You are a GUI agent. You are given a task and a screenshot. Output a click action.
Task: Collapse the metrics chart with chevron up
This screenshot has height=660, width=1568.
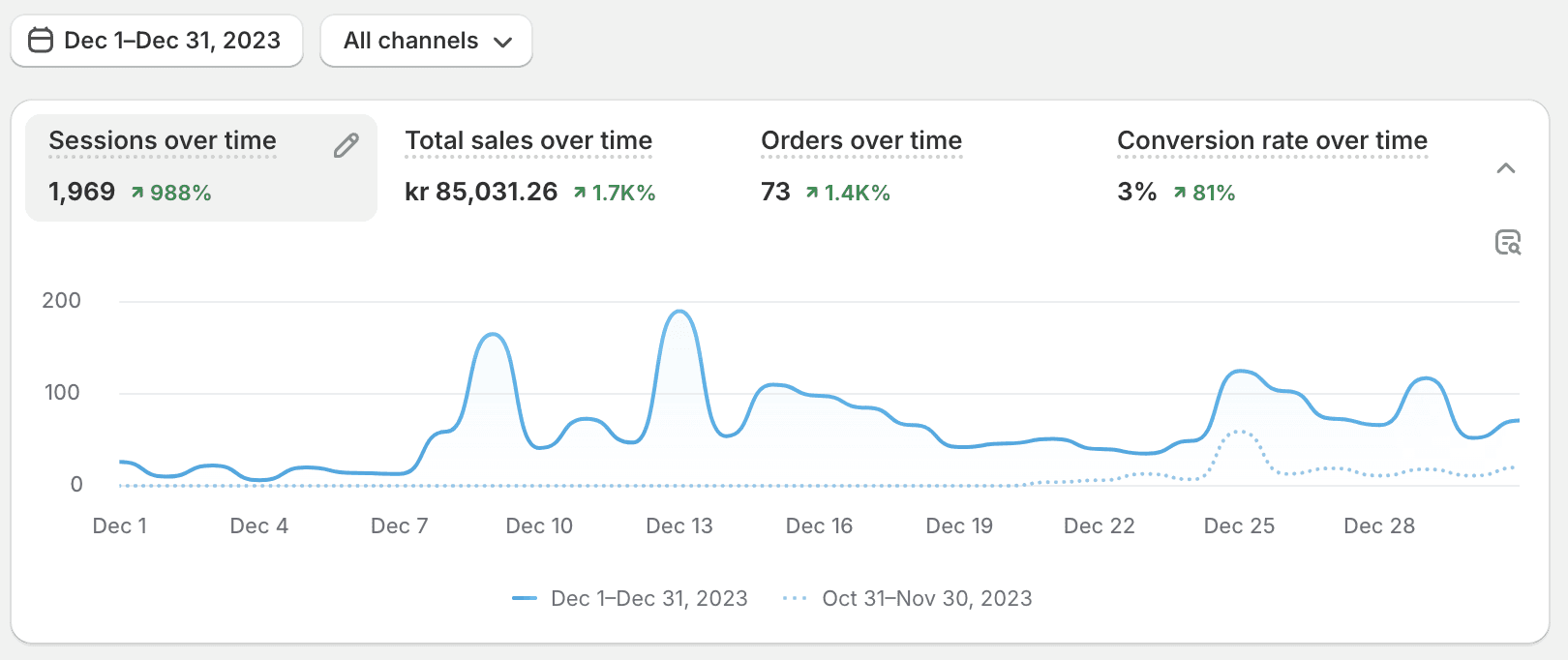[x=1506, y=168]
